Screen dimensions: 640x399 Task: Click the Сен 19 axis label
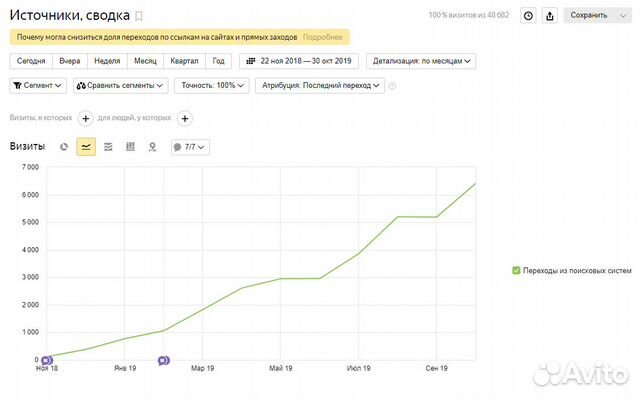(437, 368)
